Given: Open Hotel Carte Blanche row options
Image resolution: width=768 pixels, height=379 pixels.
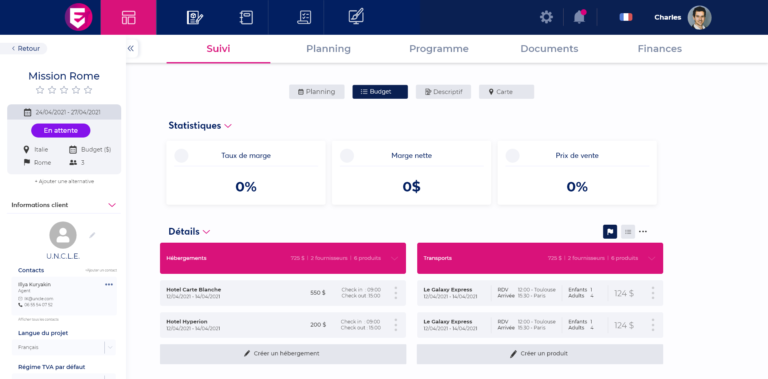Looking at the screenshot, I should pyautogui.click(x=395, y=293).
